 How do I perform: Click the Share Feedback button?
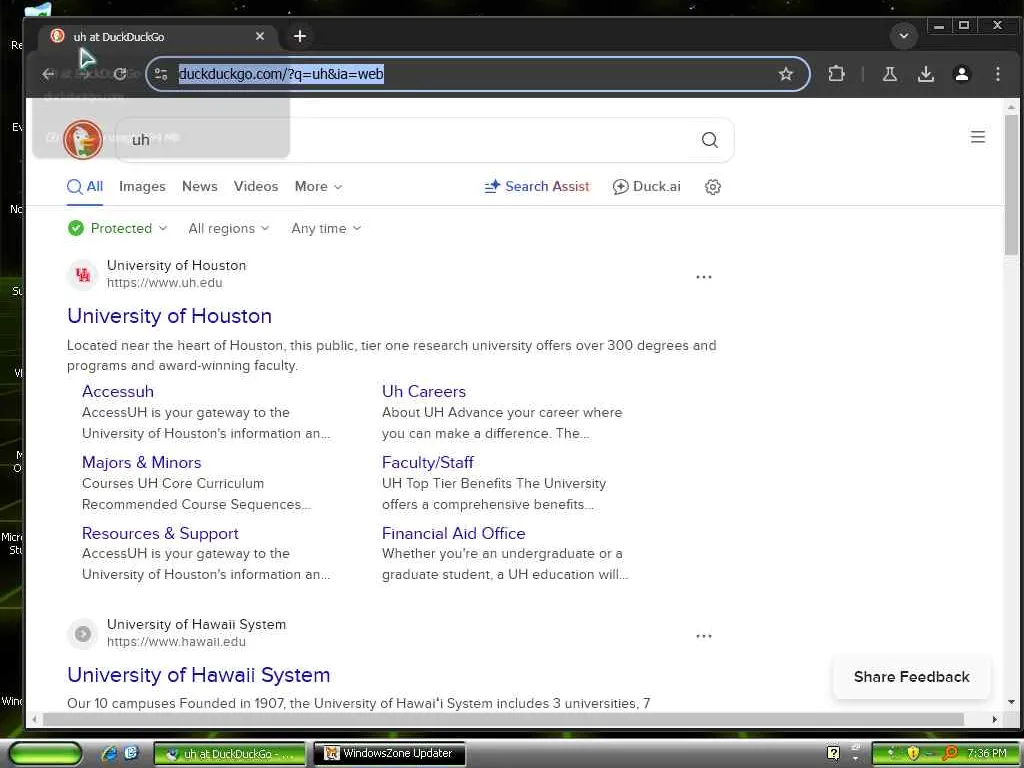(911, 677)
